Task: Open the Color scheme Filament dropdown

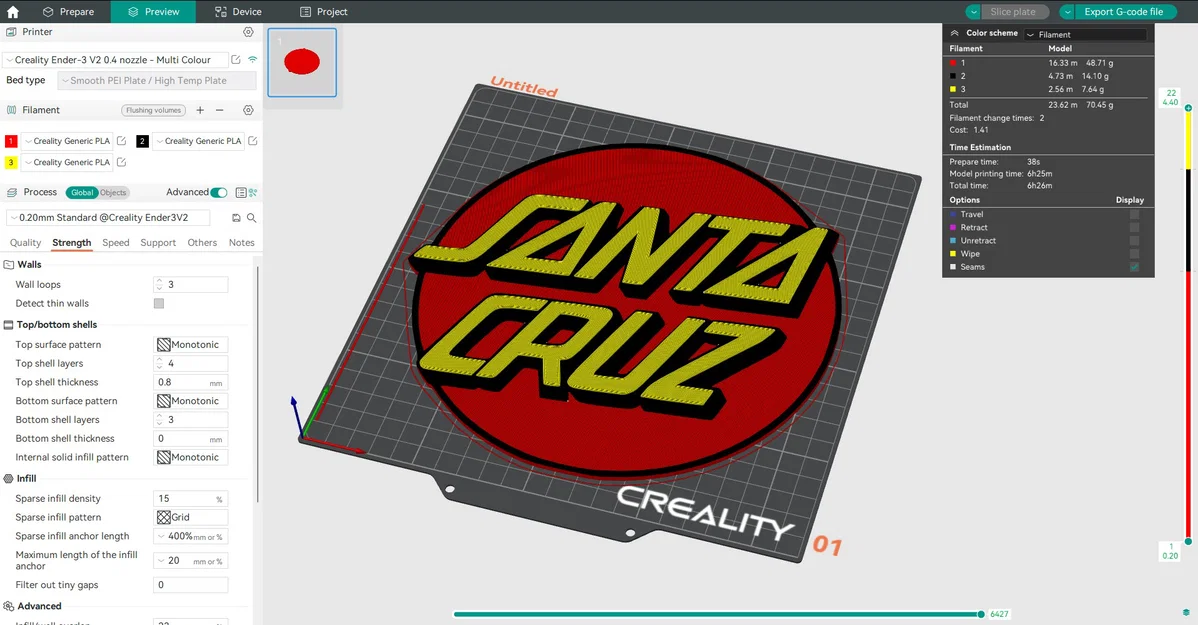Action: [x=1086, y=34]
